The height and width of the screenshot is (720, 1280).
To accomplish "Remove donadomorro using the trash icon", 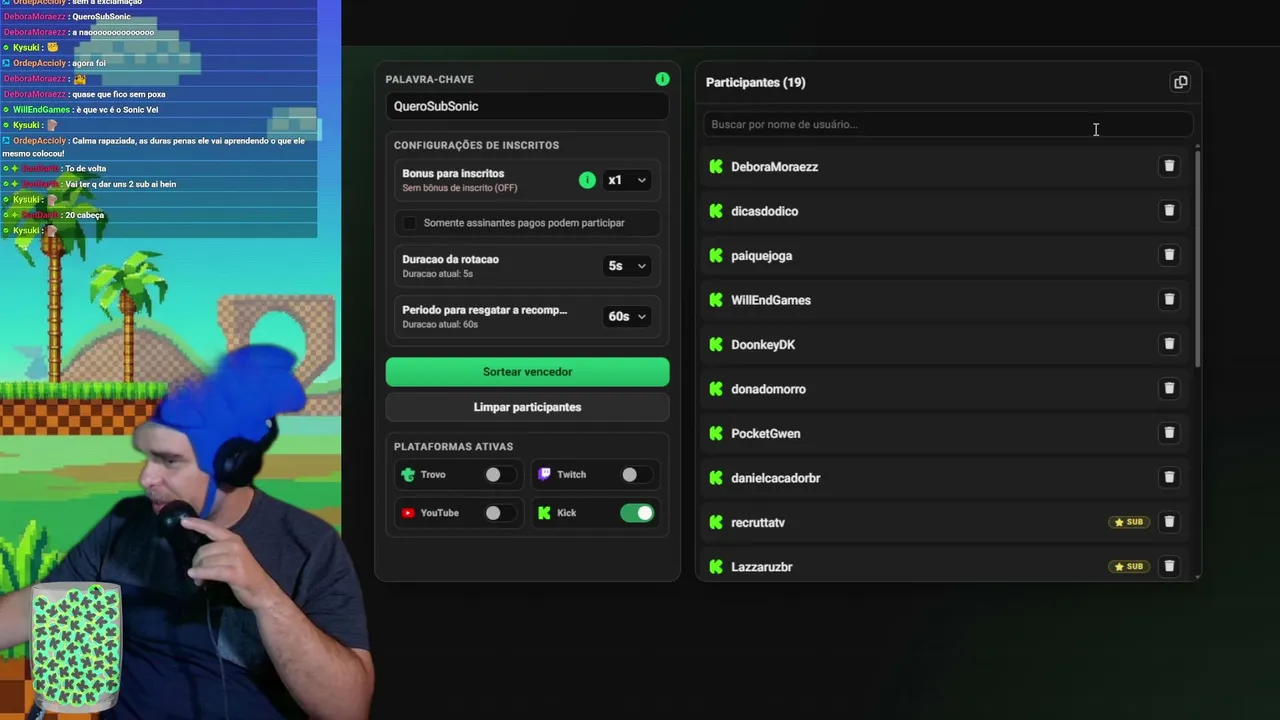I will (1169, 388).
